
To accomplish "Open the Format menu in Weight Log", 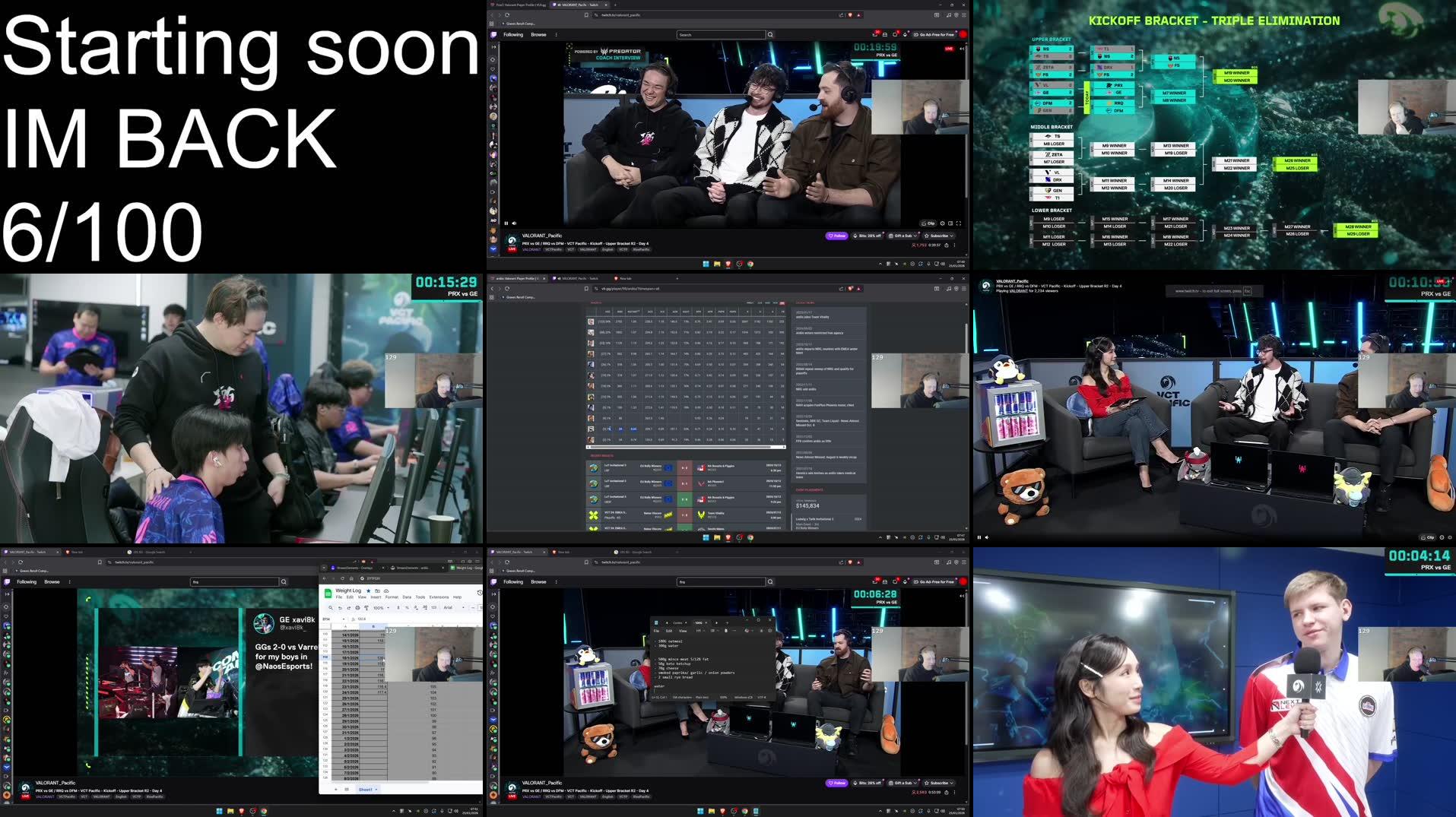I will coord(392,597).
